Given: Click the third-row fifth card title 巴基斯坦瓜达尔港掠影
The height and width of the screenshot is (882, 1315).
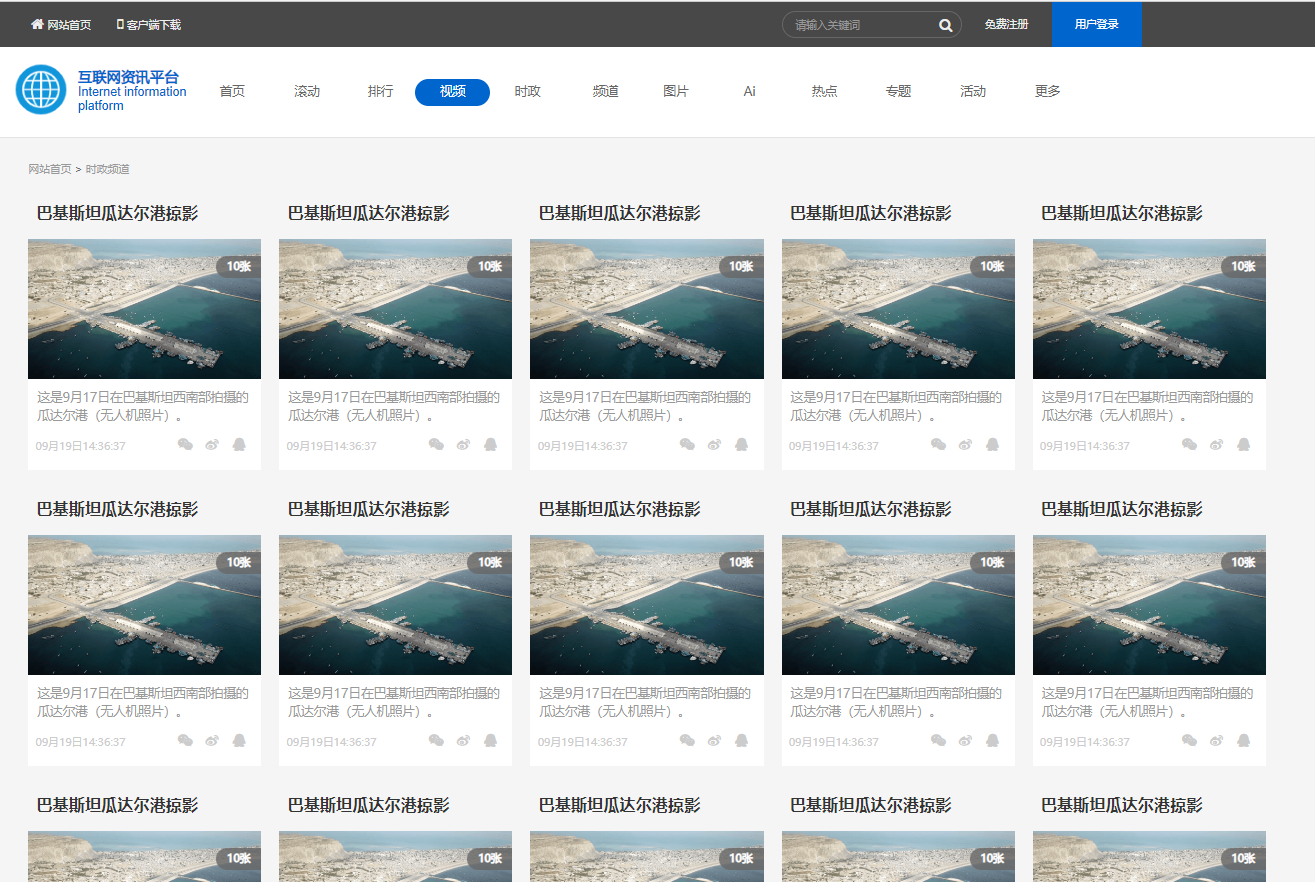Looking at the screenshot, I should tap(1122, 805).
